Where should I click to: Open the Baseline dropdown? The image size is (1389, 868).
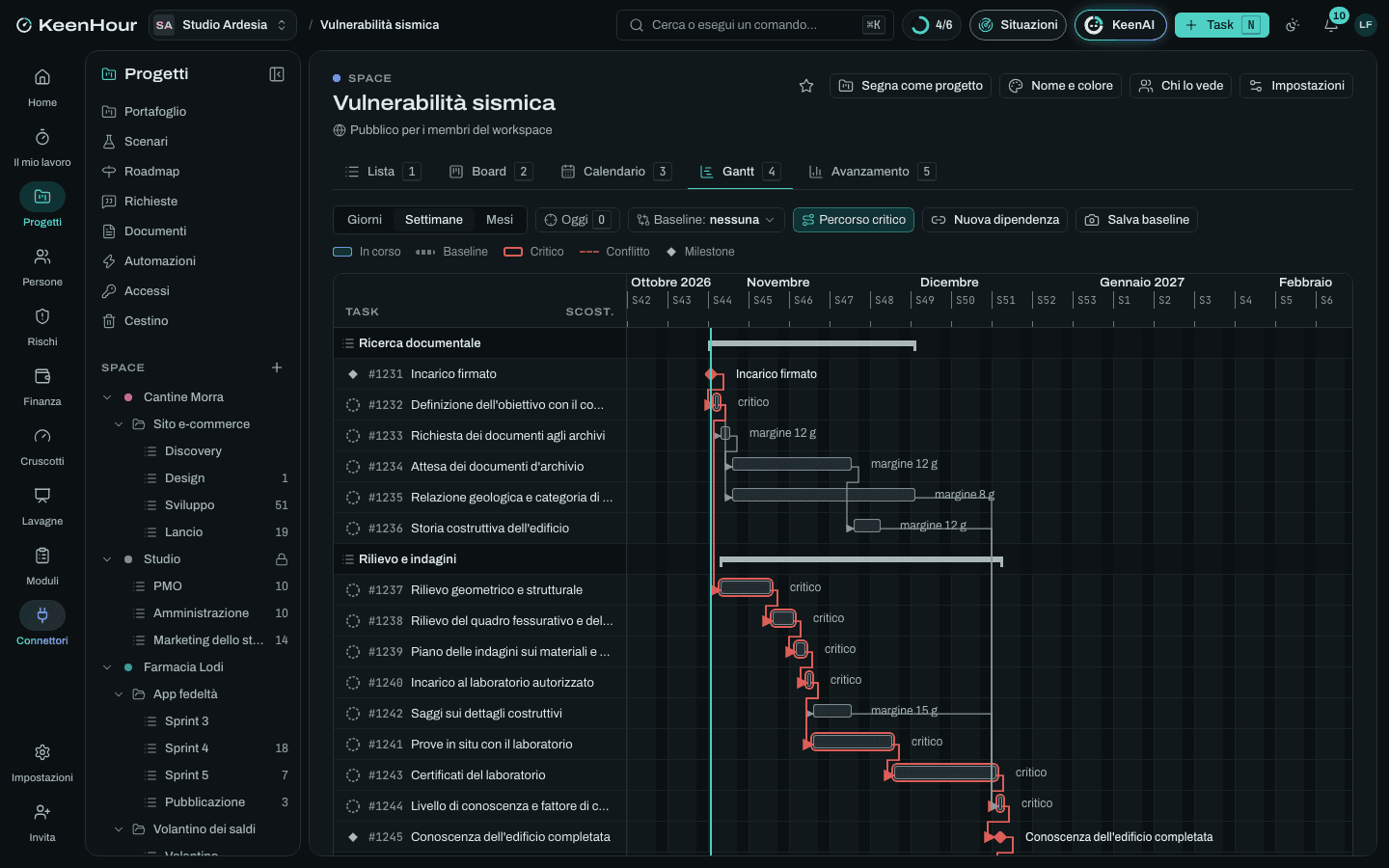(x=706, y=220)
